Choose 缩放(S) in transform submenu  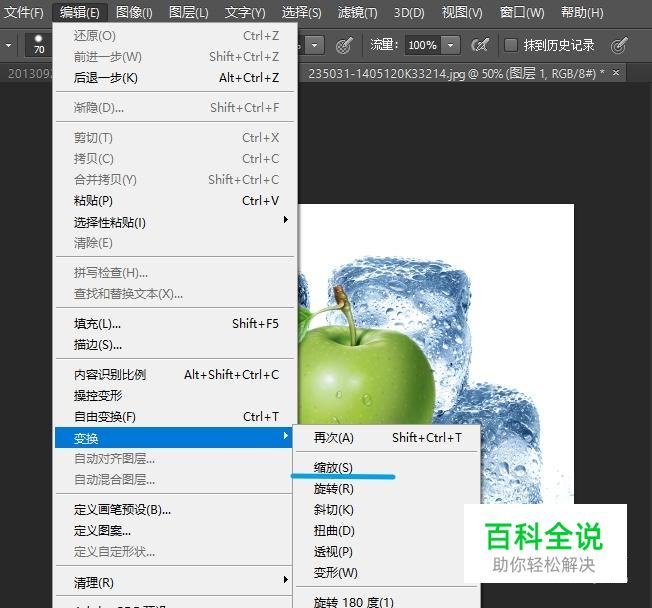click(x=388, y=468)
